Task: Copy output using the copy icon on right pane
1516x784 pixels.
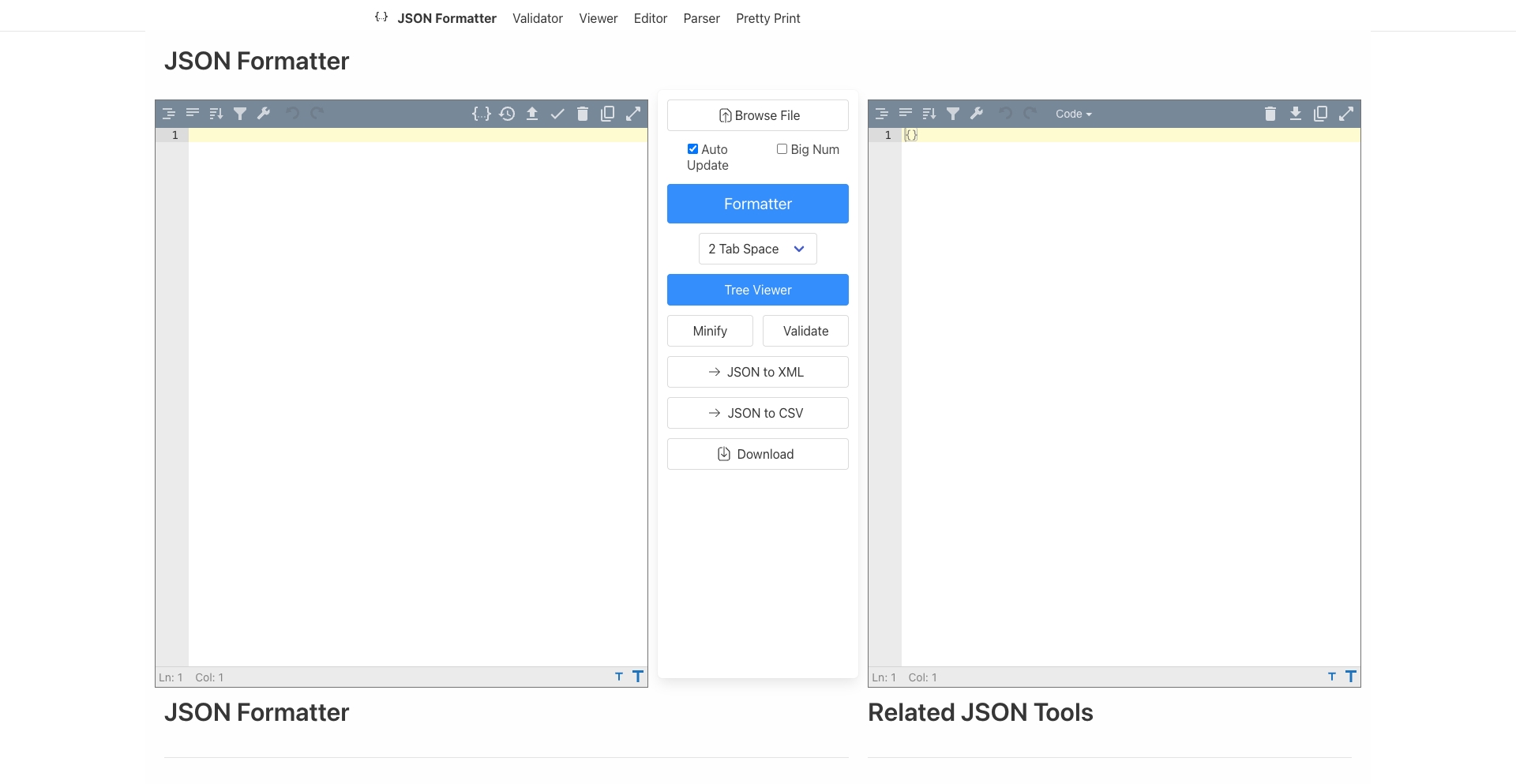Action: pyautogui.click(x=1320, y=113)
